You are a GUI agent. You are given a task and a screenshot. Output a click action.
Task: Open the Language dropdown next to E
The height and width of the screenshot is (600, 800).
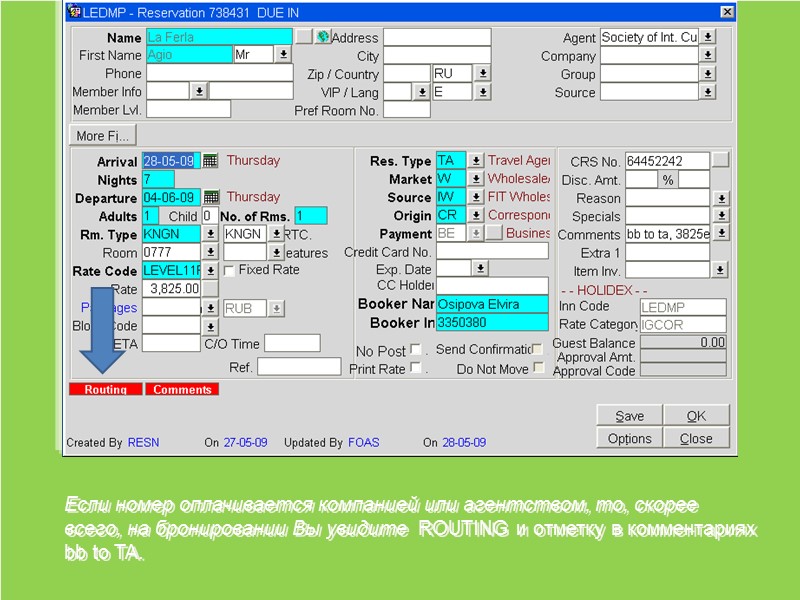point(482,92)
